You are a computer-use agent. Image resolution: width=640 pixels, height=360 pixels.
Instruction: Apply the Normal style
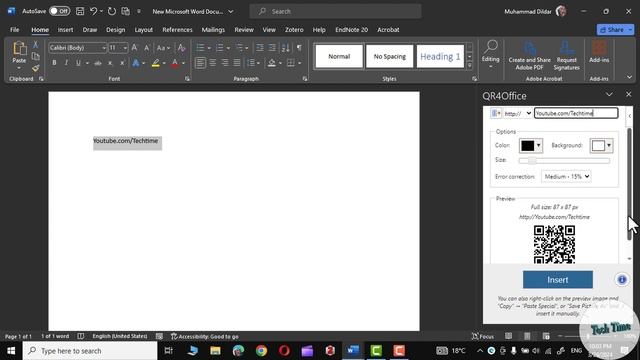pos(339,56)
